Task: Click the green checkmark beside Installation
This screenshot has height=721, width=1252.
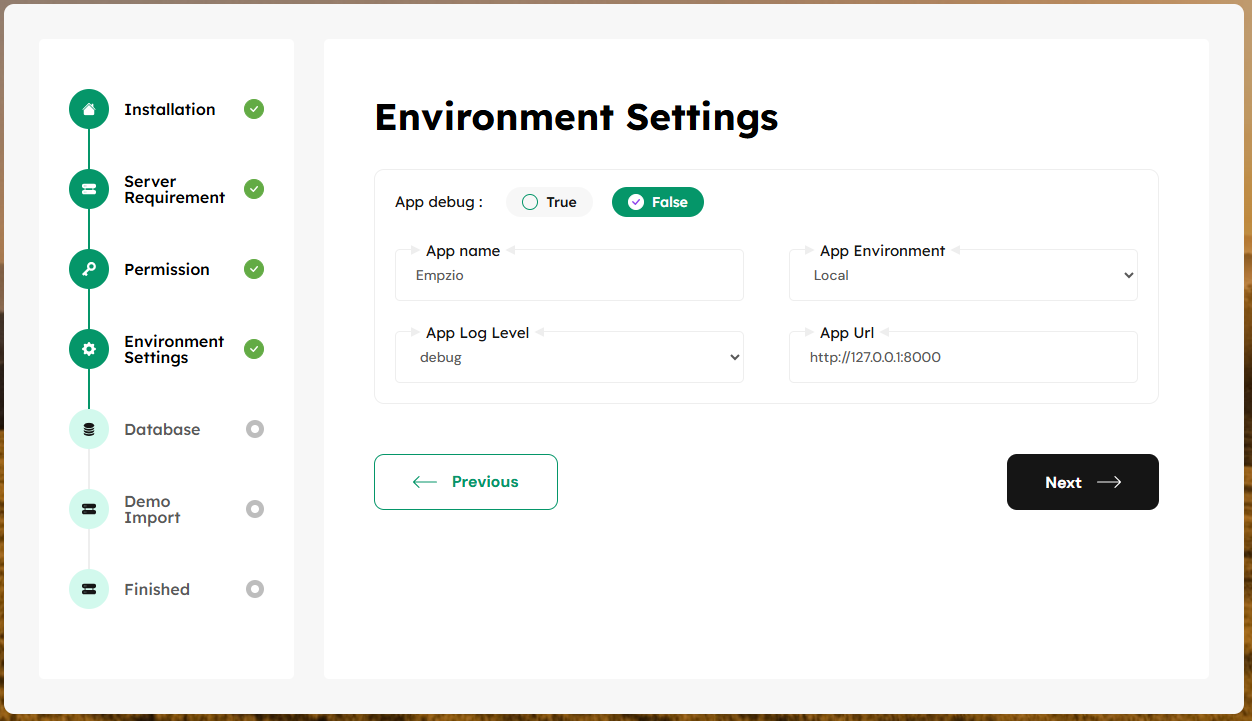Action: (254, 109)
